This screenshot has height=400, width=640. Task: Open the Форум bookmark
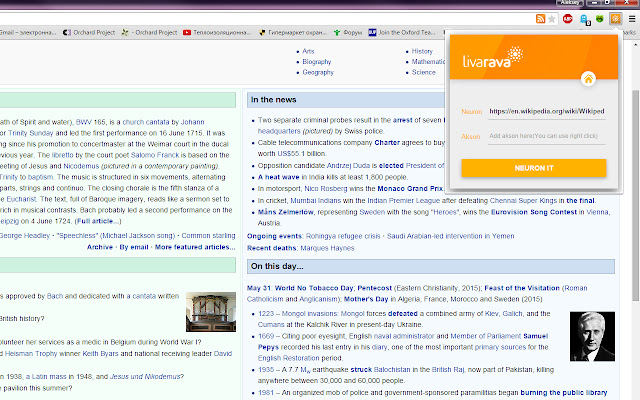tap(345, 32)
